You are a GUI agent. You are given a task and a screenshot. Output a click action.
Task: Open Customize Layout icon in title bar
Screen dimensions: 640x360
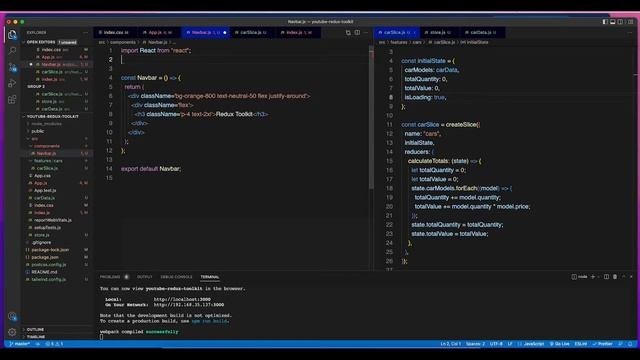(631, 22)
